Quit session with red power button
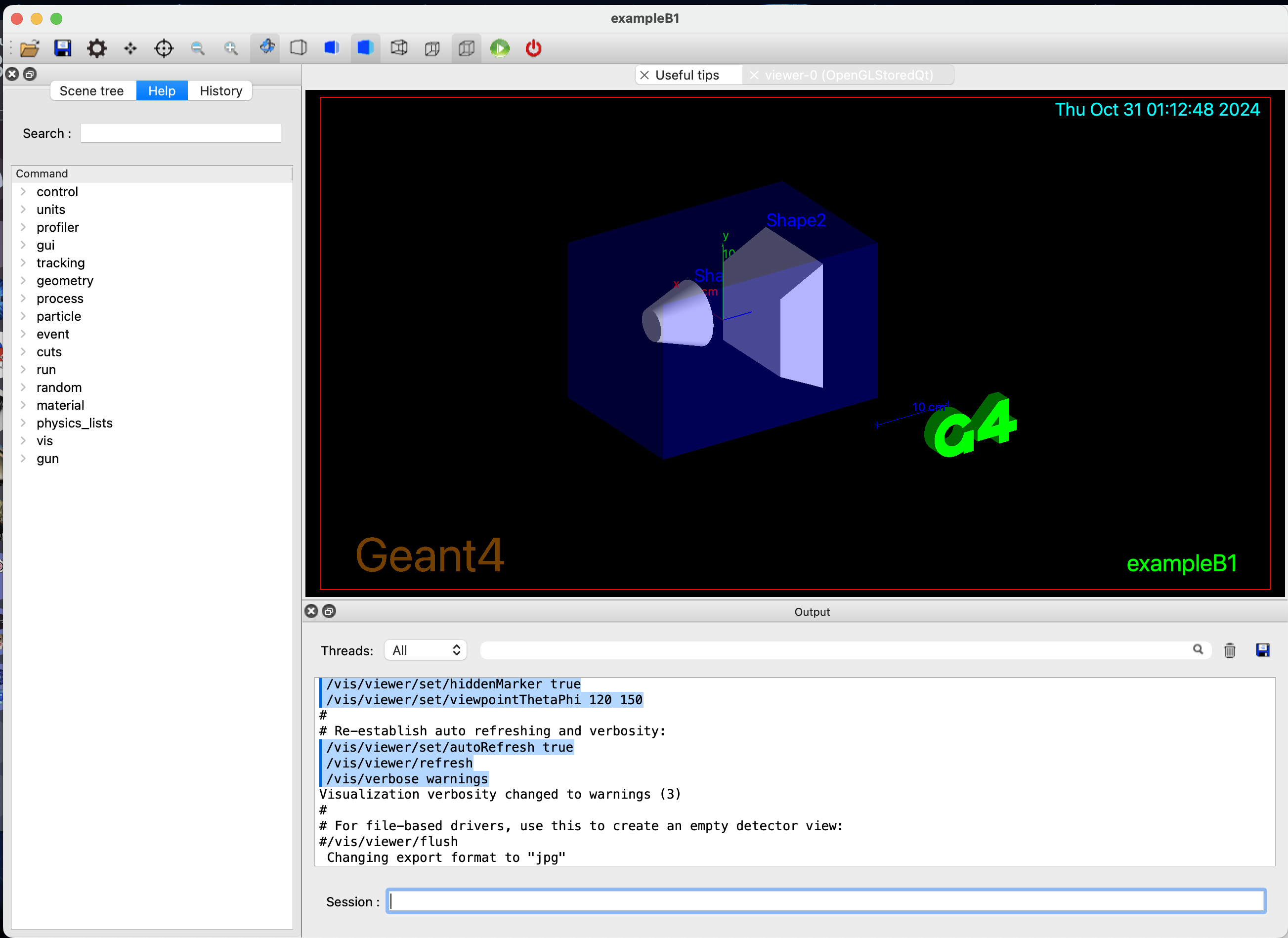Screen dimensions: 1288x938 [x=533, y=48]
